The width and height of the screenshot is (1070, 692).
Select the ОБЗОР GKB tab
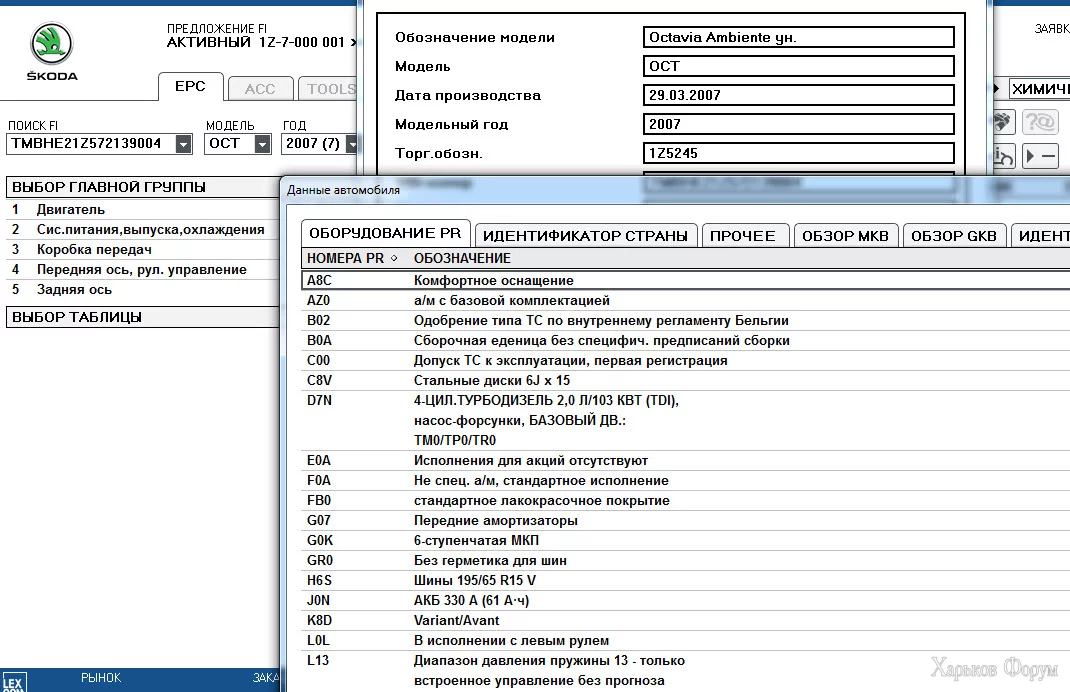point(954,236)
